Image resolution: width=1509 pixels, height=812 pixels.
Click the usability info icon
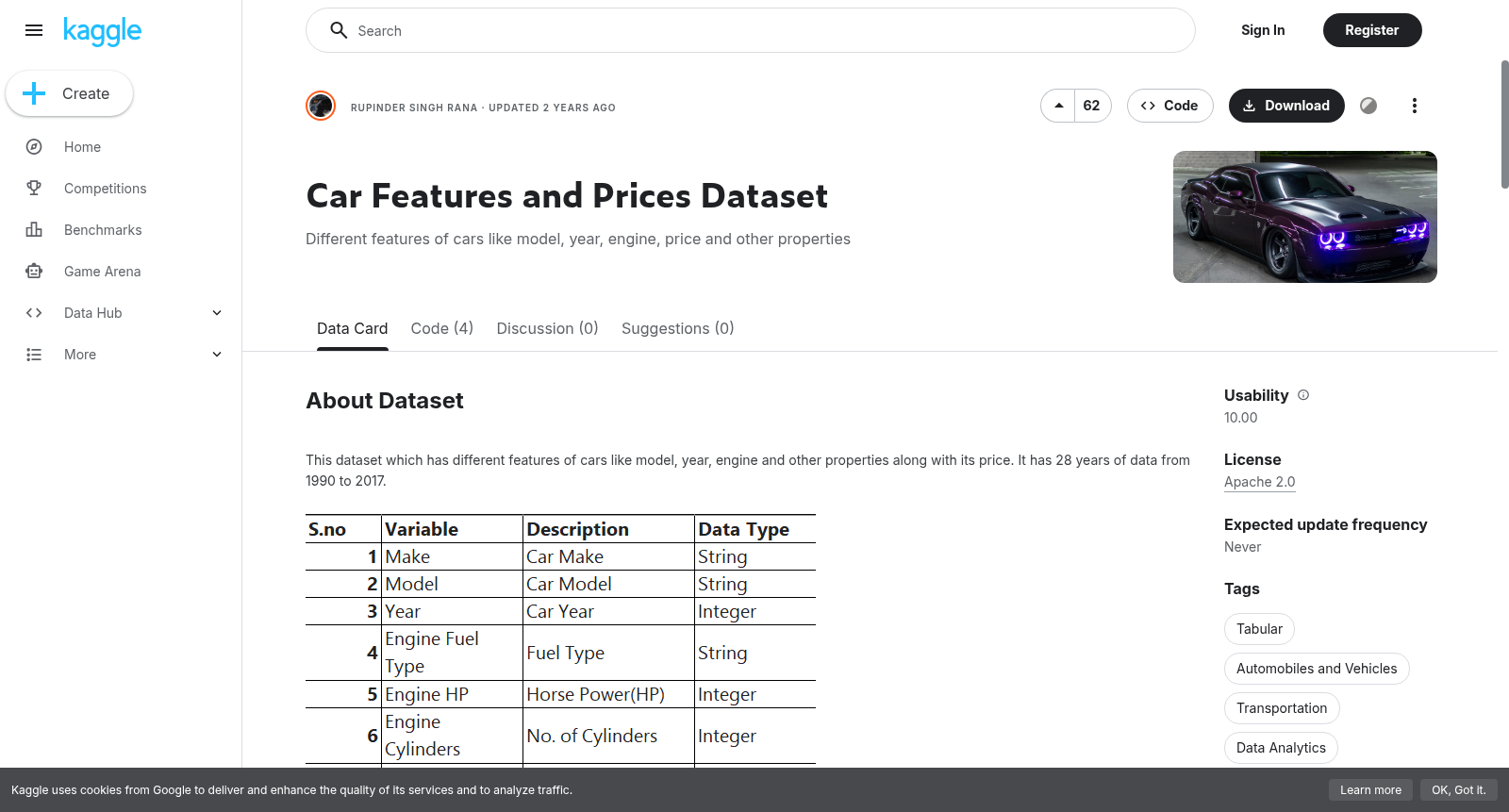[x=1303, y=395]
